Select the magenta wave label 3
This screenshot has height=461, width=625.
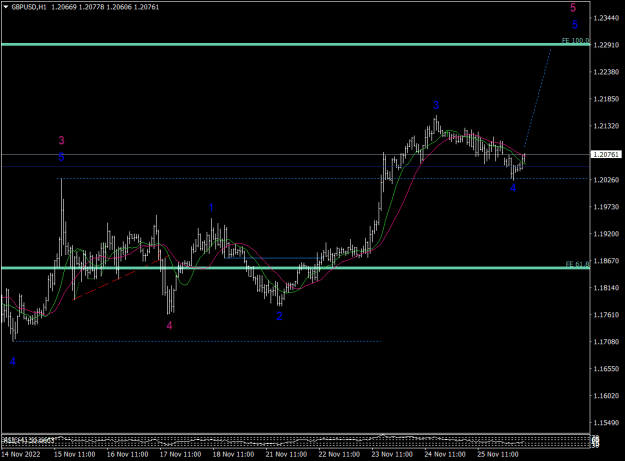61,140
